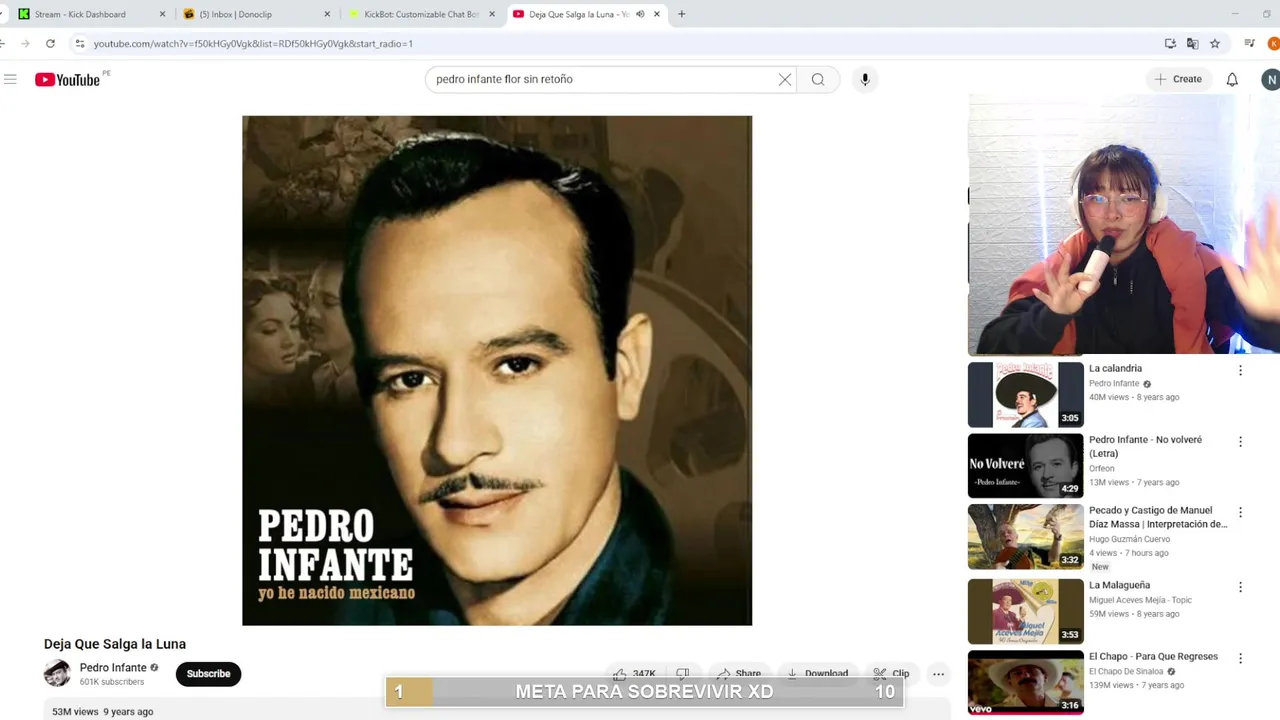The image size is (1280, 720).
Task: Open more options for La Malagueña video
Action: point(1240,587)
